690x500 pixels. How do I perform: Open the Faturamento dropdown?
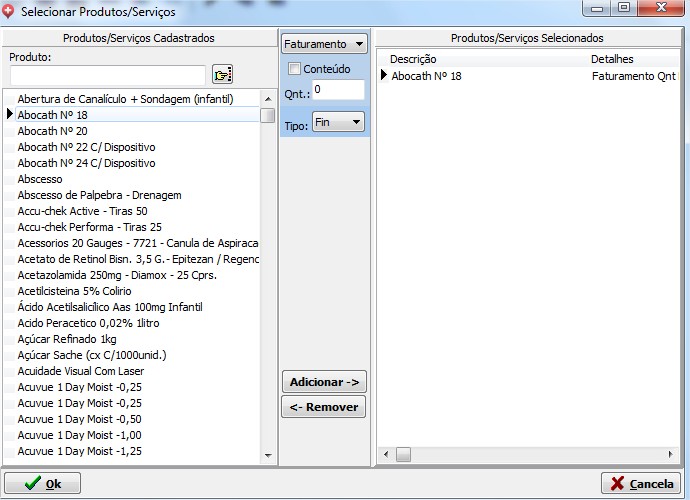pos(324,44)
